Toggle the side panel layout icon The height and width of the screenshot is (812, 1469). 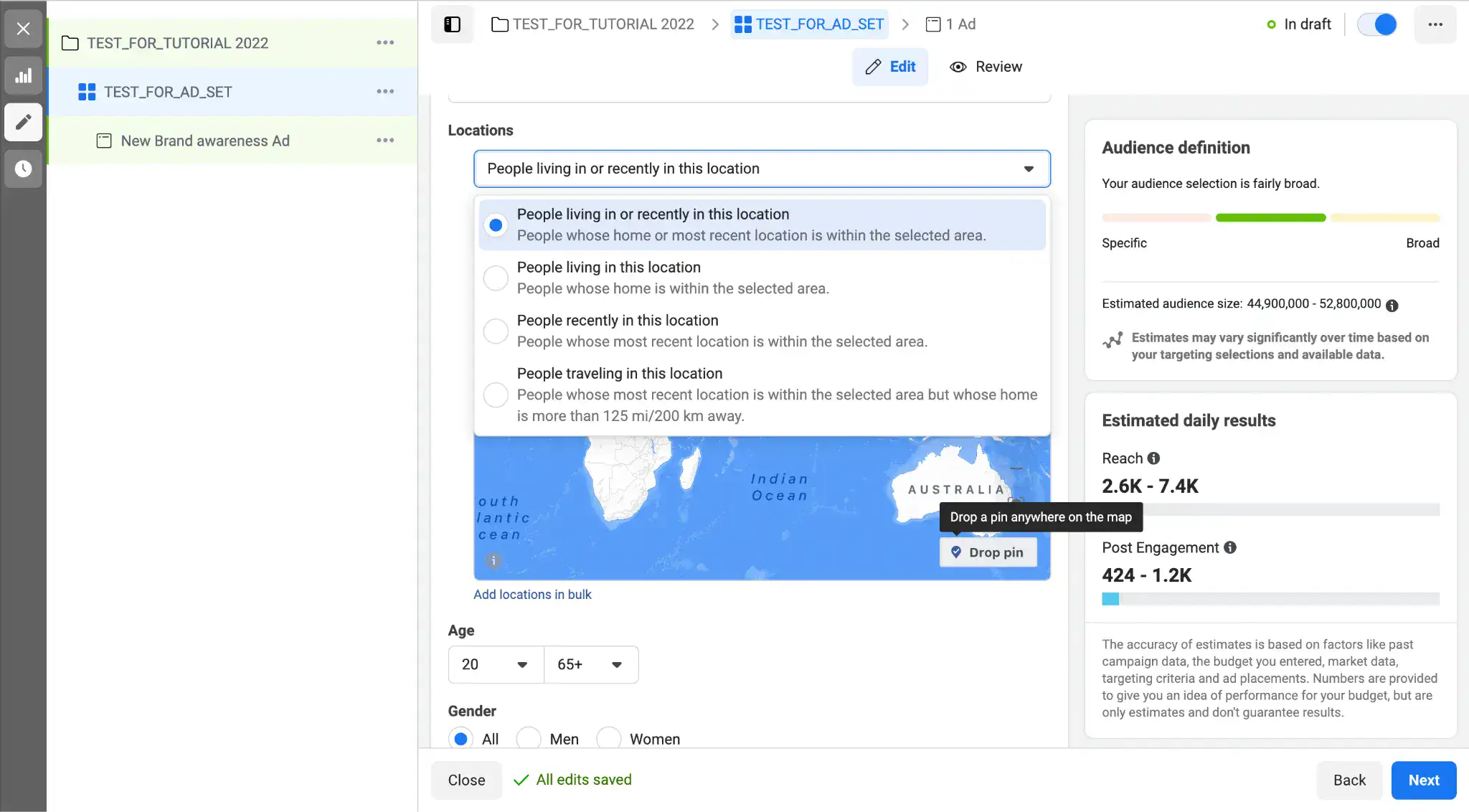click(452, 24)
